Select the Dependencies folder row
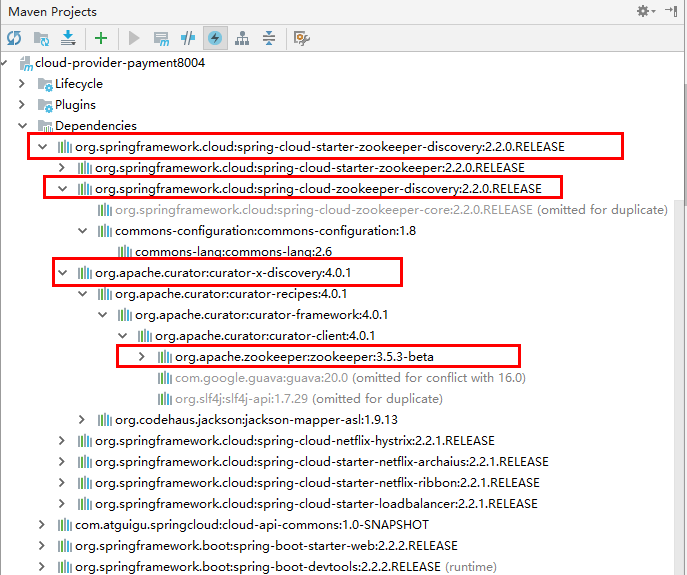Image resolution: width=687 pixels, height=575 pixels. [96, 125]
